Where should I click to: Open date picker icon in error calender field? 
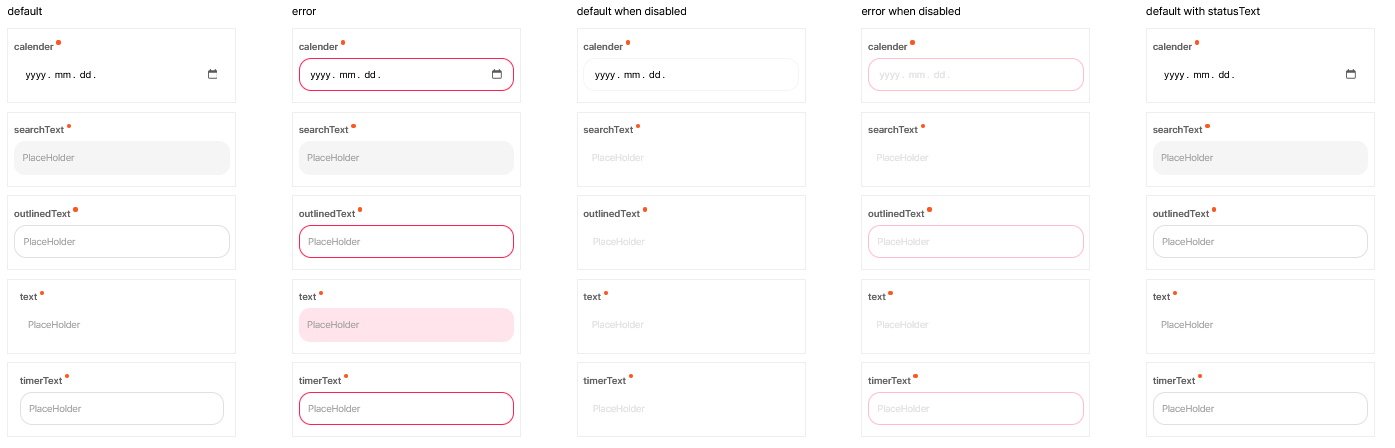pyautogui.click(x=497, y=74)
